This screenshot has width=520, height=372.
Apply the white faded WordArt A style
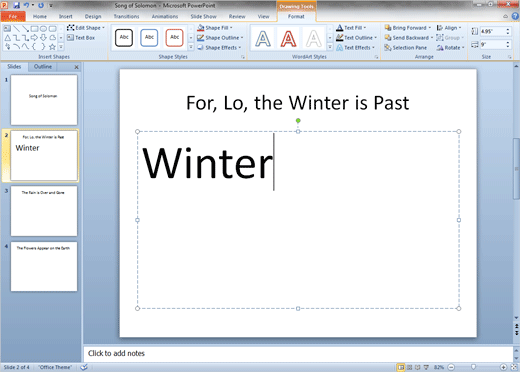point(314,38)
